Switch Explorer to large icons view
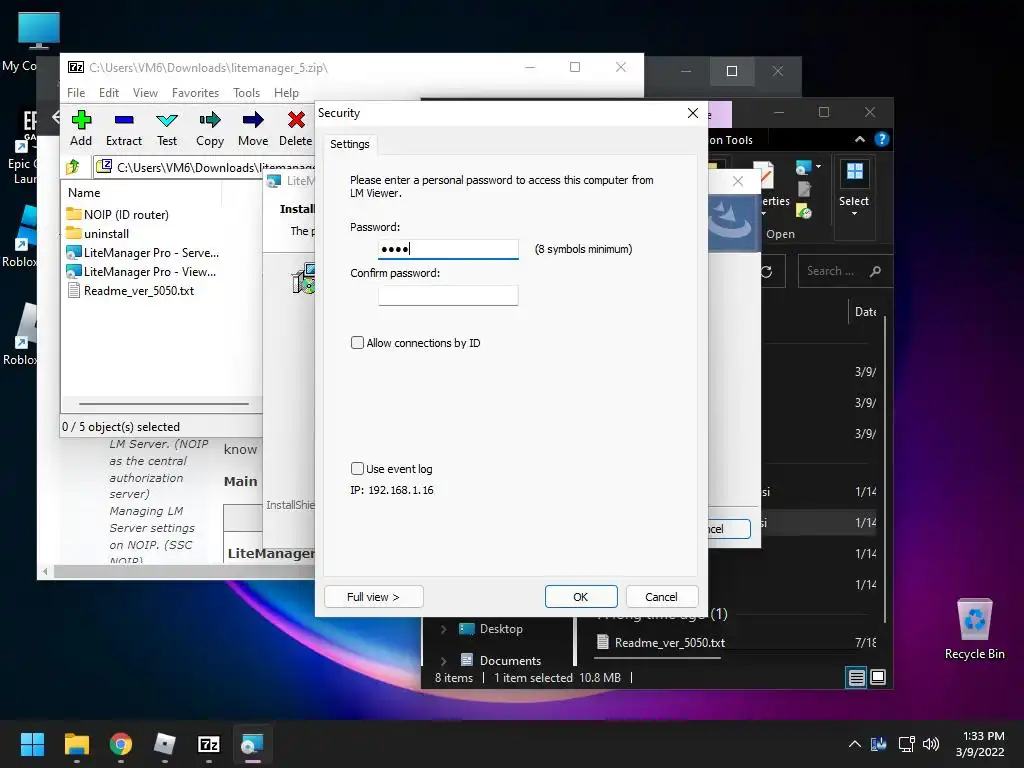The height and width of the screenshot is (768, 1024). [878, 677]
